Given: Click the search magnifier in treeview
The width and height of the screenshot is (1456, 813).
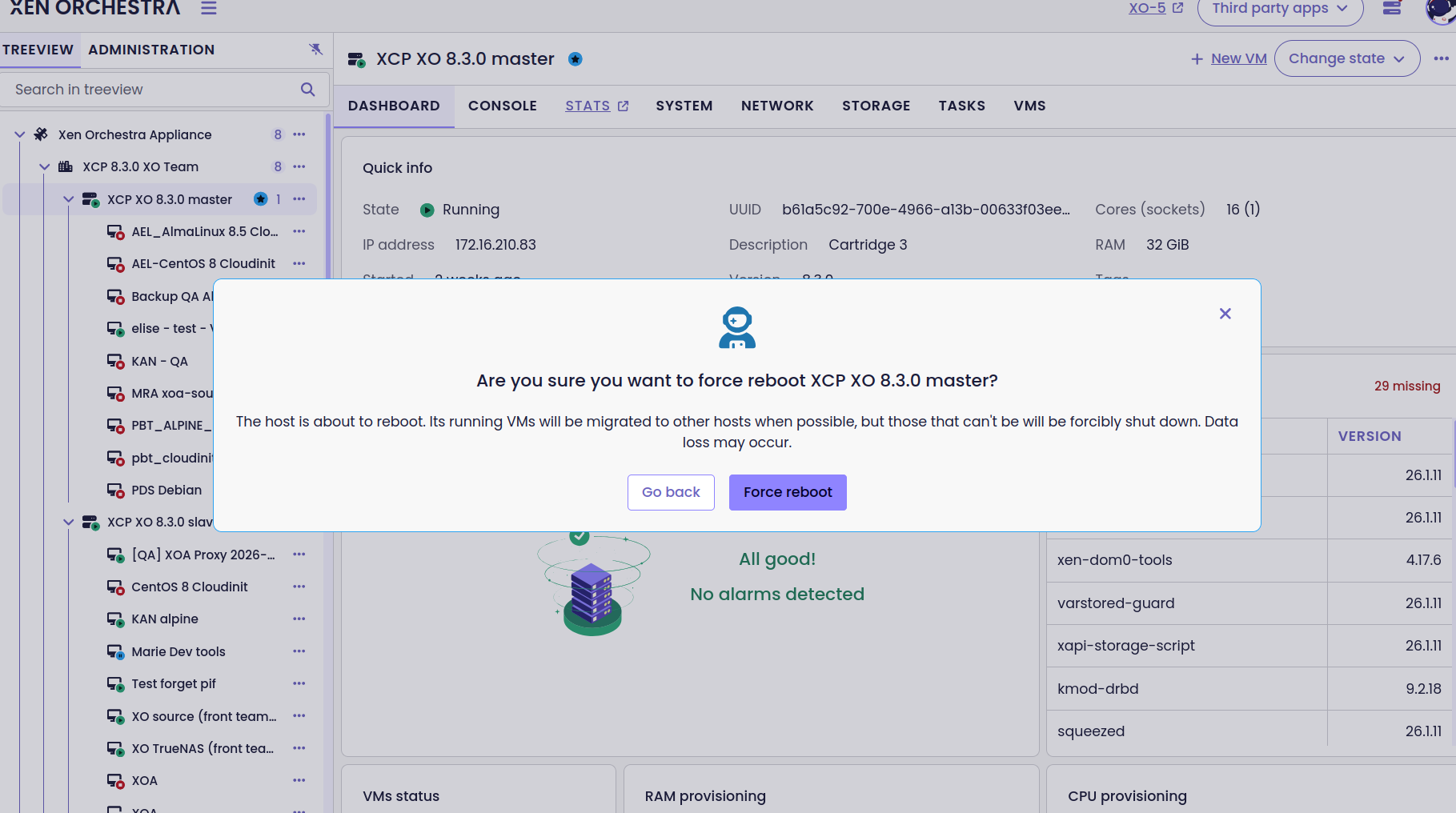Looking at the screenshot, I should [x=307, y=90].
